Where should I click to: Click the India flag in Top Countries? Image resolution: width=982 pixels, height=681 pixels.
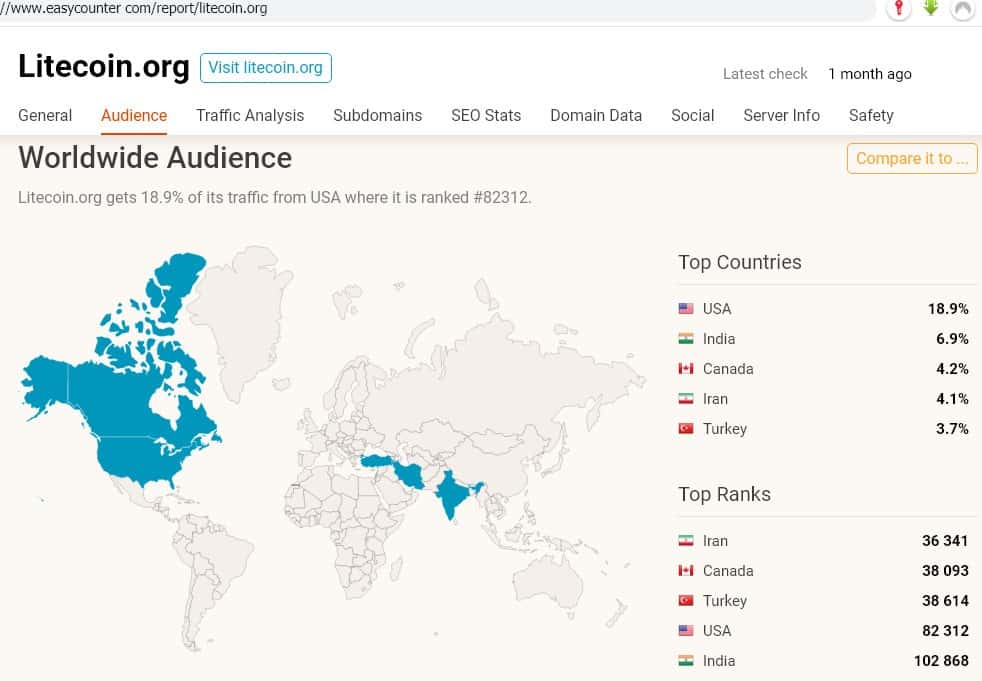tap(686, 339)
